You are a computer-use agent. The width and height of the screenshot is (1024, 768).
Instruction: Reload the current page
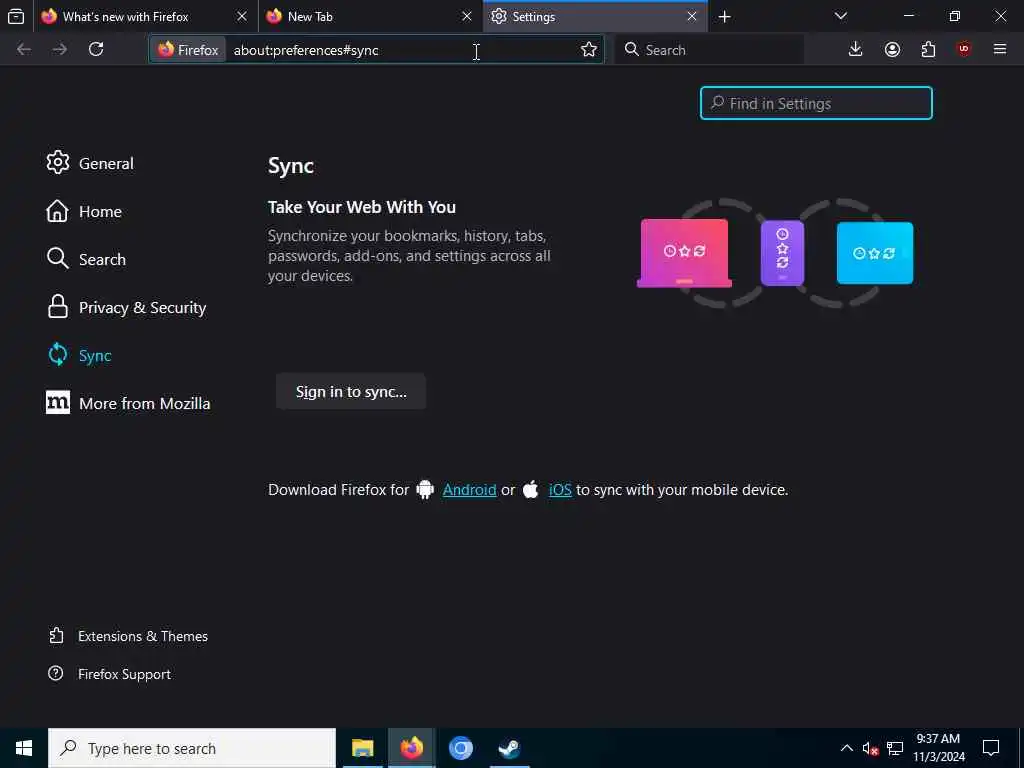click(x=96, y=50)
